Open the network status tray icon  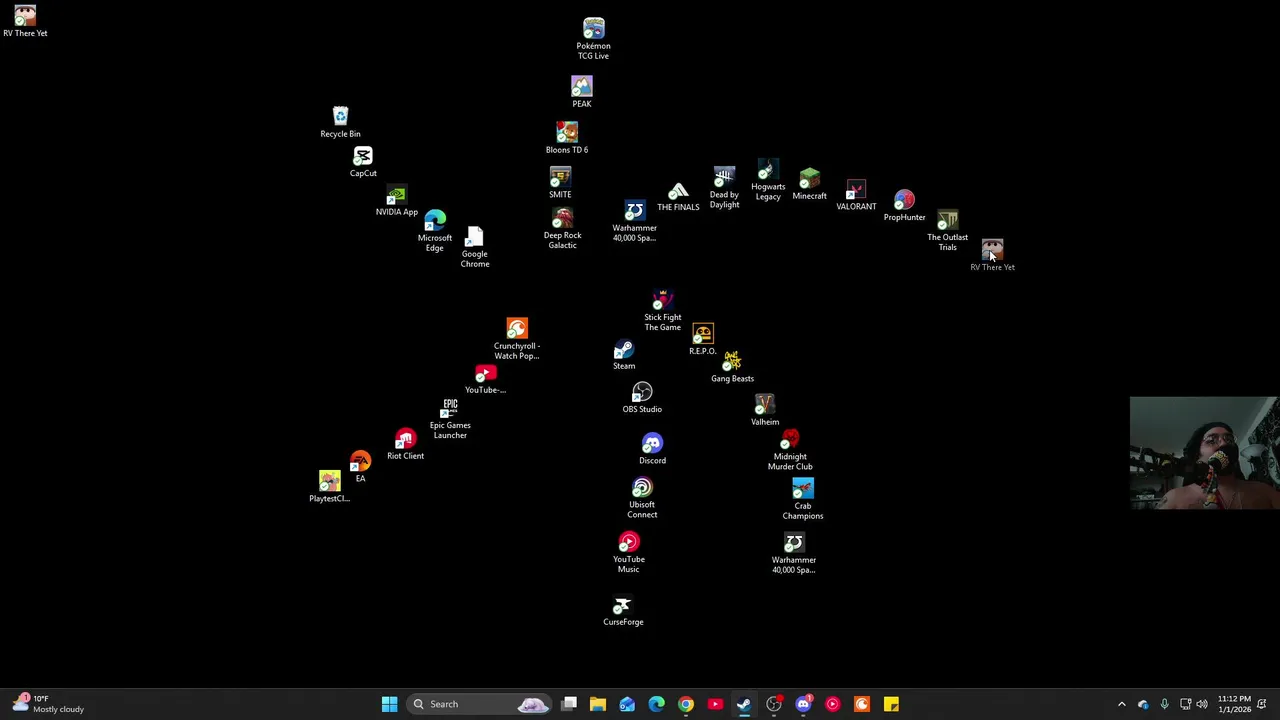[1185, 704]
